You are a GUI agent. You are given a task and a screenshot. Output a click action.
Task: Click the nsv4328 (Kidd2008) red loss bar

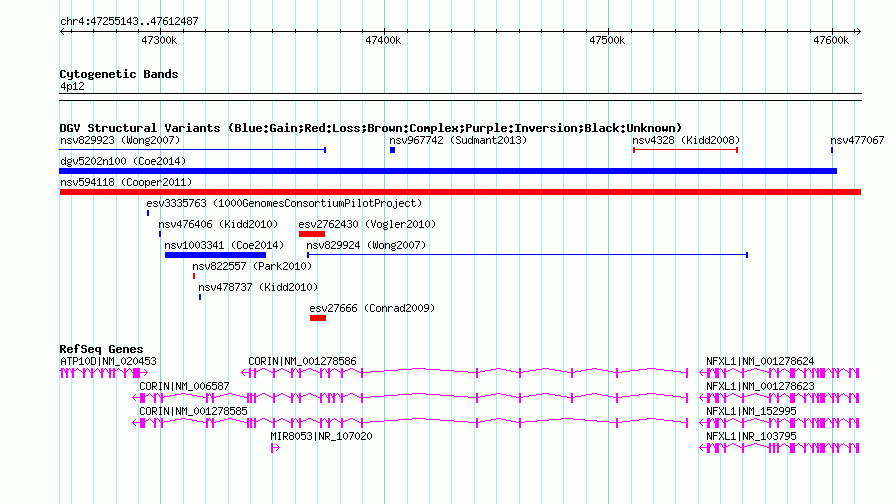click(685, 150)
